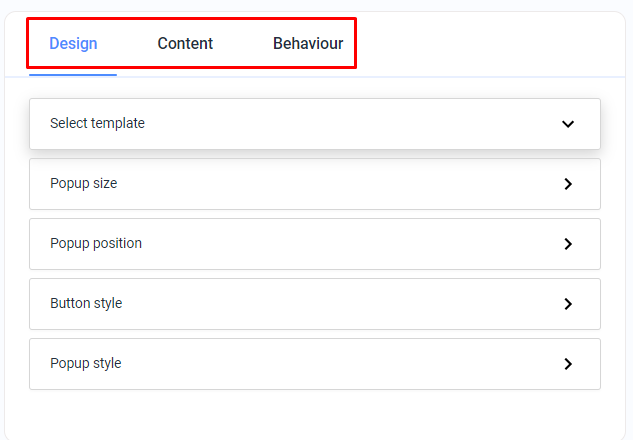This screenshot has width=633, height=440.
Task: Click the blue underline beneath the Design tab
Action: [x=73, y=75]
